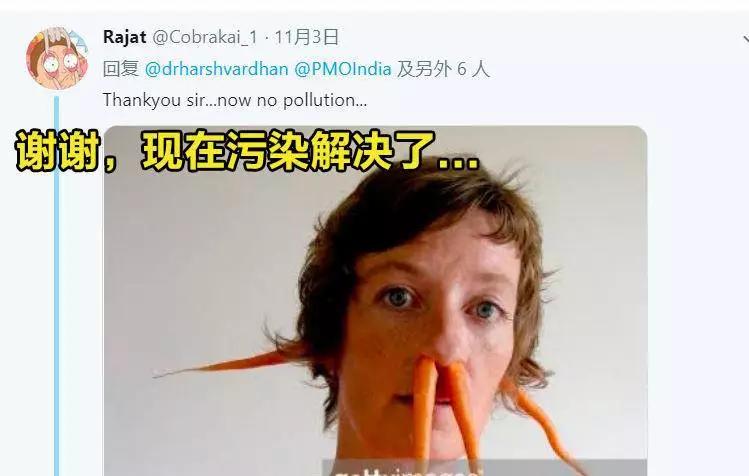Select the 'Thankyou sir...now no pollution...' tweet text
Screen dimensions: 749x476
(x=235, y=100)
